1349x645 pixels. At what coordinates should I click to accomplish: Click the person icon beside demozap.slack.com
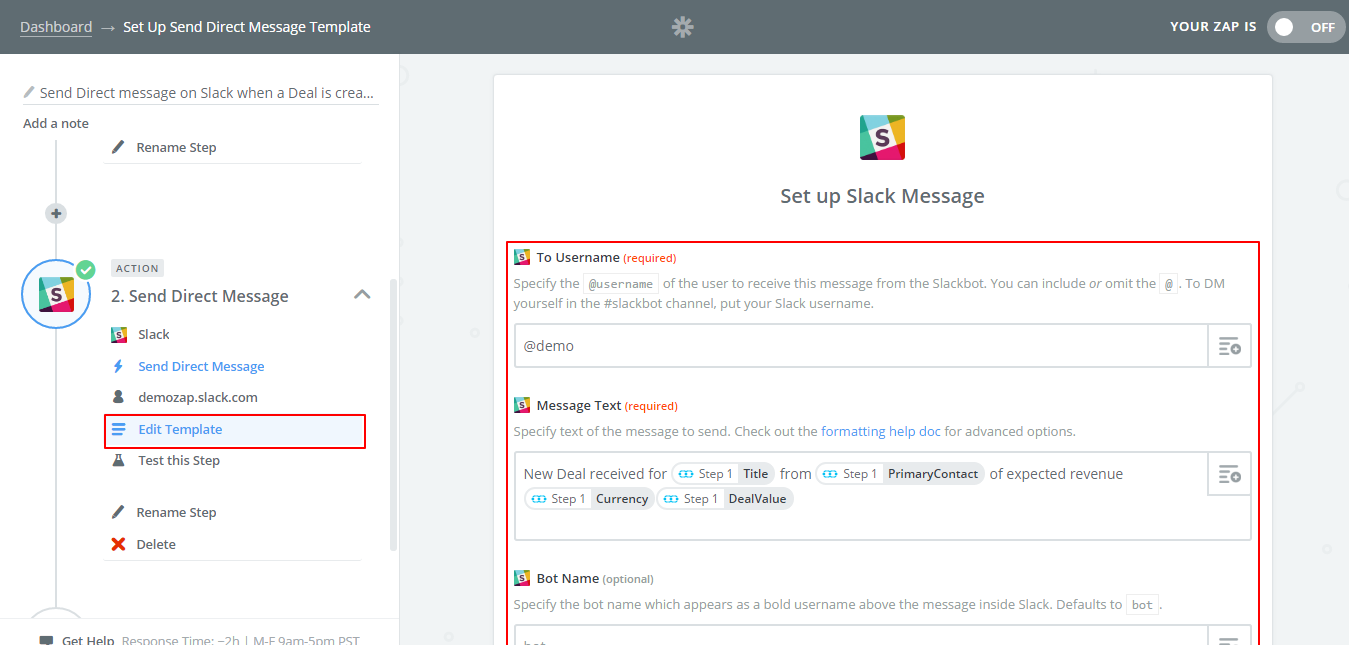click(x=118, y=397)
